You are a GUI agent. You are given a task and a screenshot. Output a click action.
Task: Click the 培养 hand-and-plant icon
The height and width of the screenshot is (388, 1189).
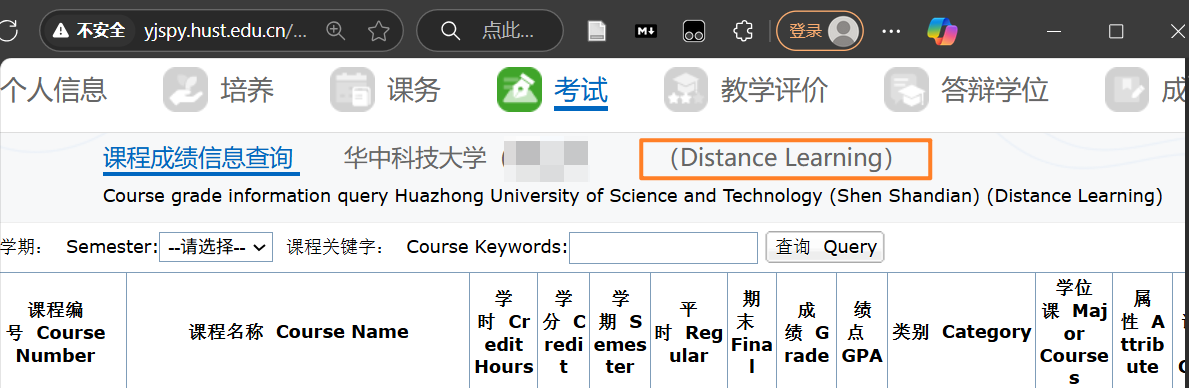[x=186, y=89]
